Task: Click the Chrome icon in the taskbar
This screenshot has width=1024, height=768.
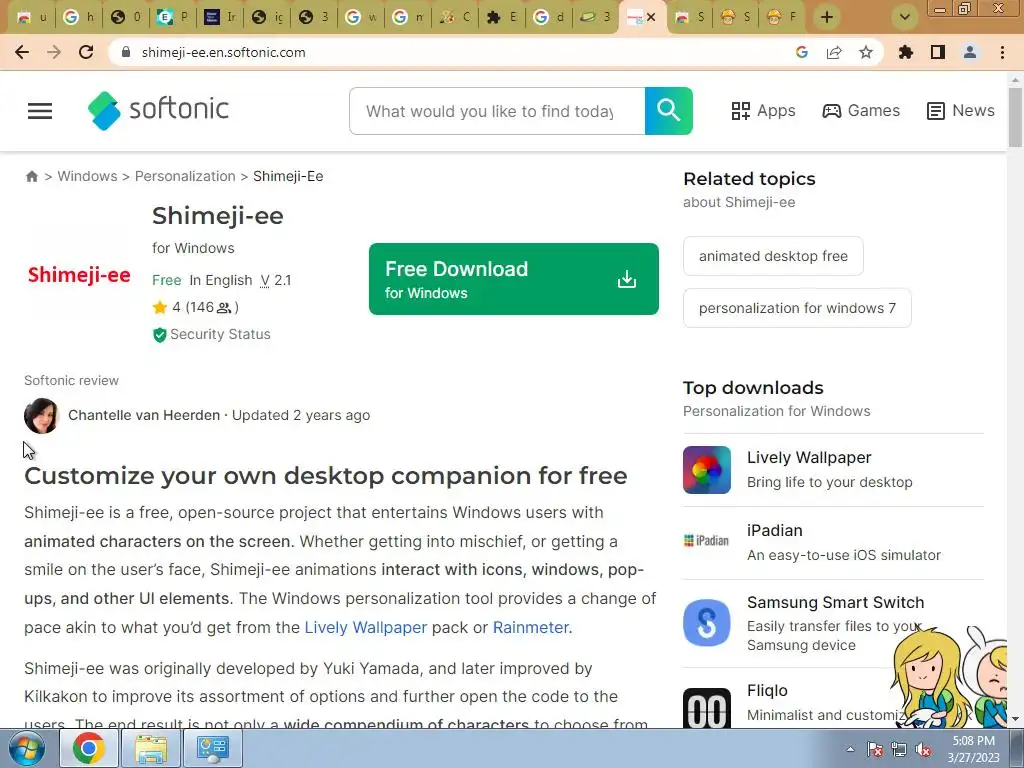Action: click(89, 748)
